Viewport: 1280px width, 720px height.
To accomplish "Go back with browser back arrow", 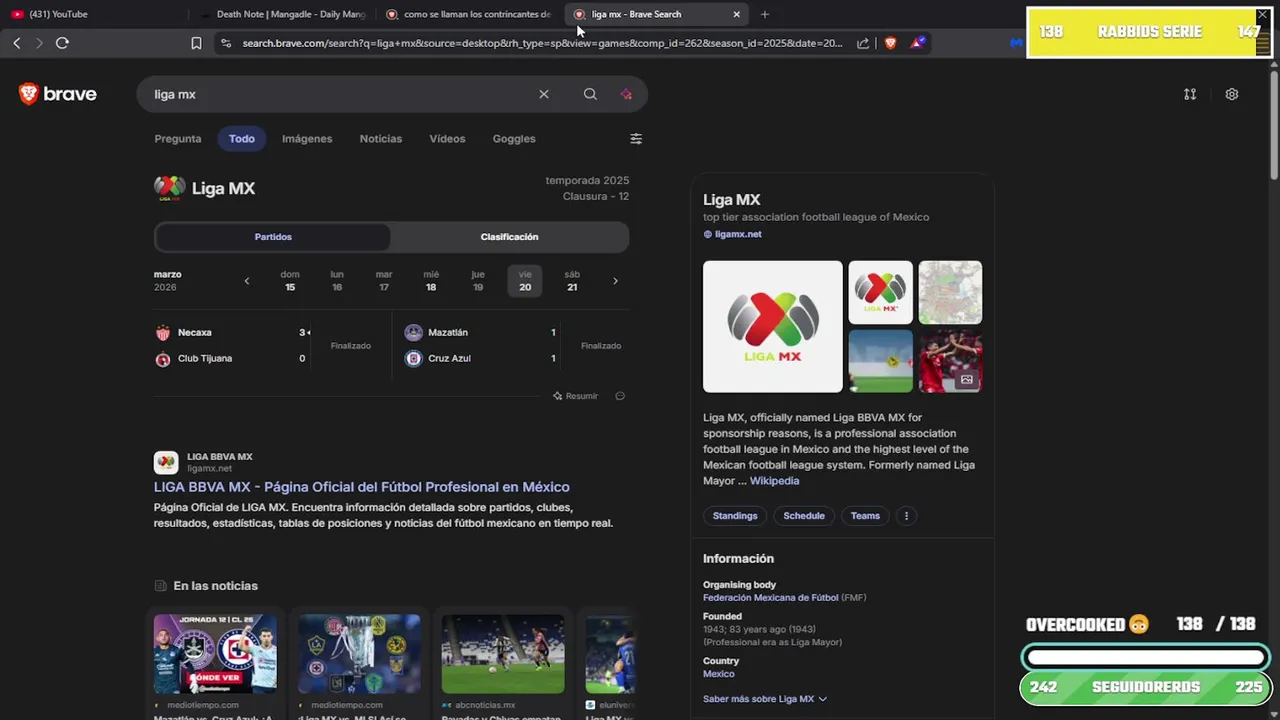I will click(x=16, y=43).
